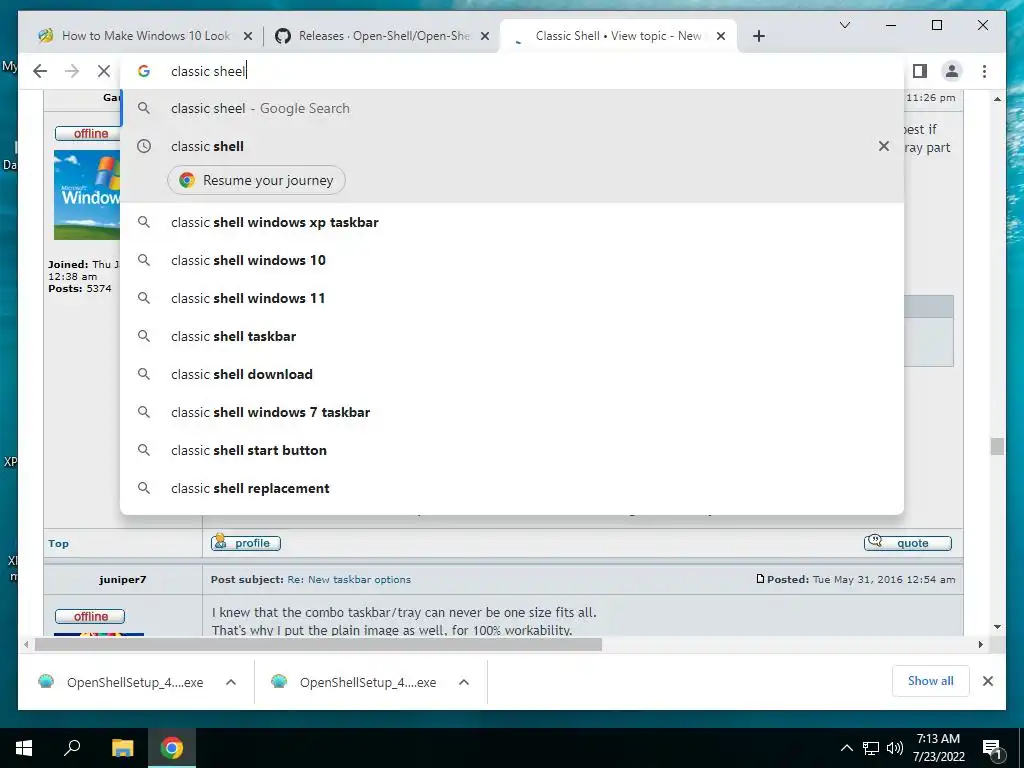Screen dimensions: 1024x768
Task: Open the Windows Start button
Action: click(24, 748)
